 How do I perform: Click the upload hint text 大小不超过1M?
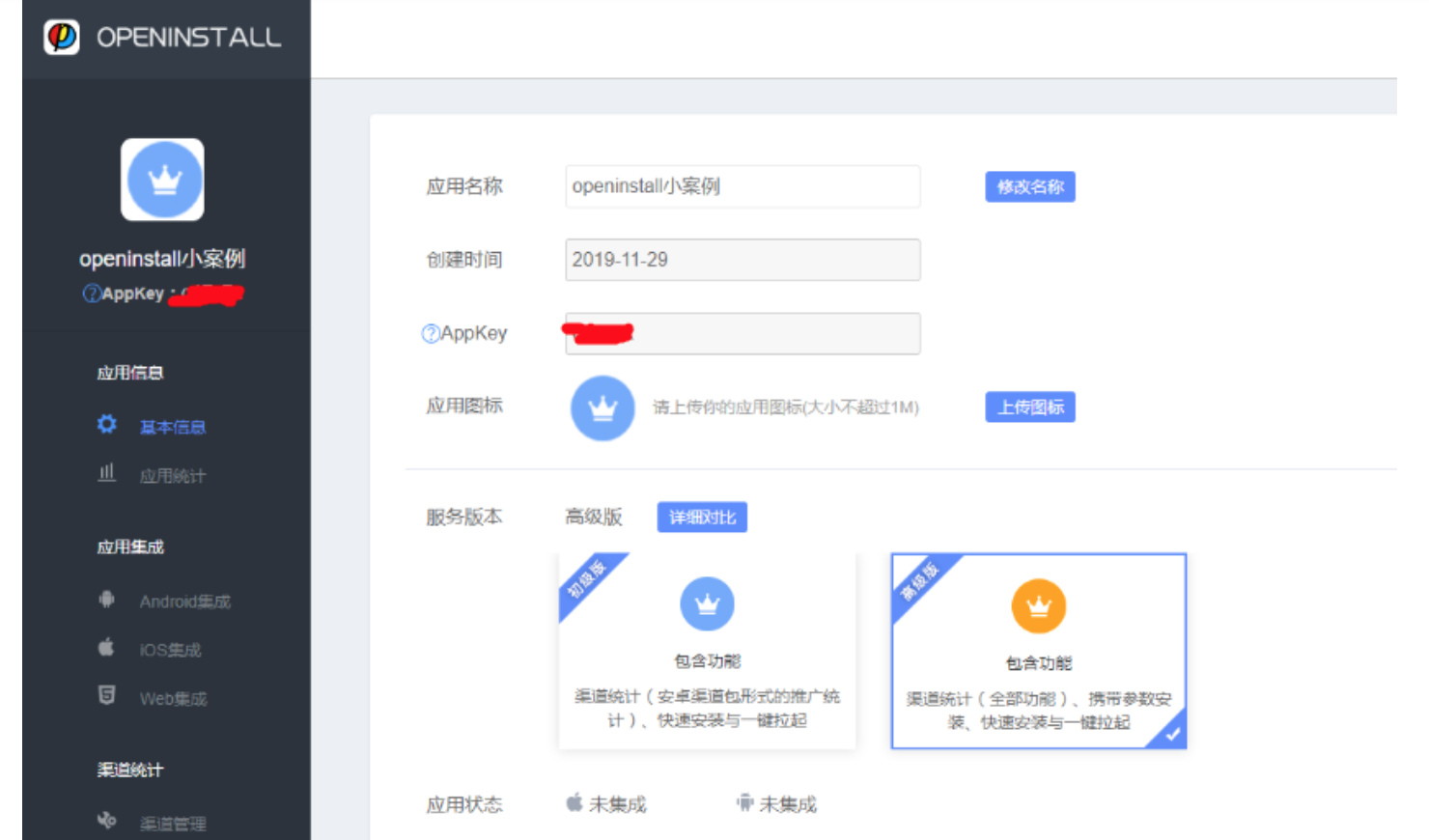[x=786, y=407]
